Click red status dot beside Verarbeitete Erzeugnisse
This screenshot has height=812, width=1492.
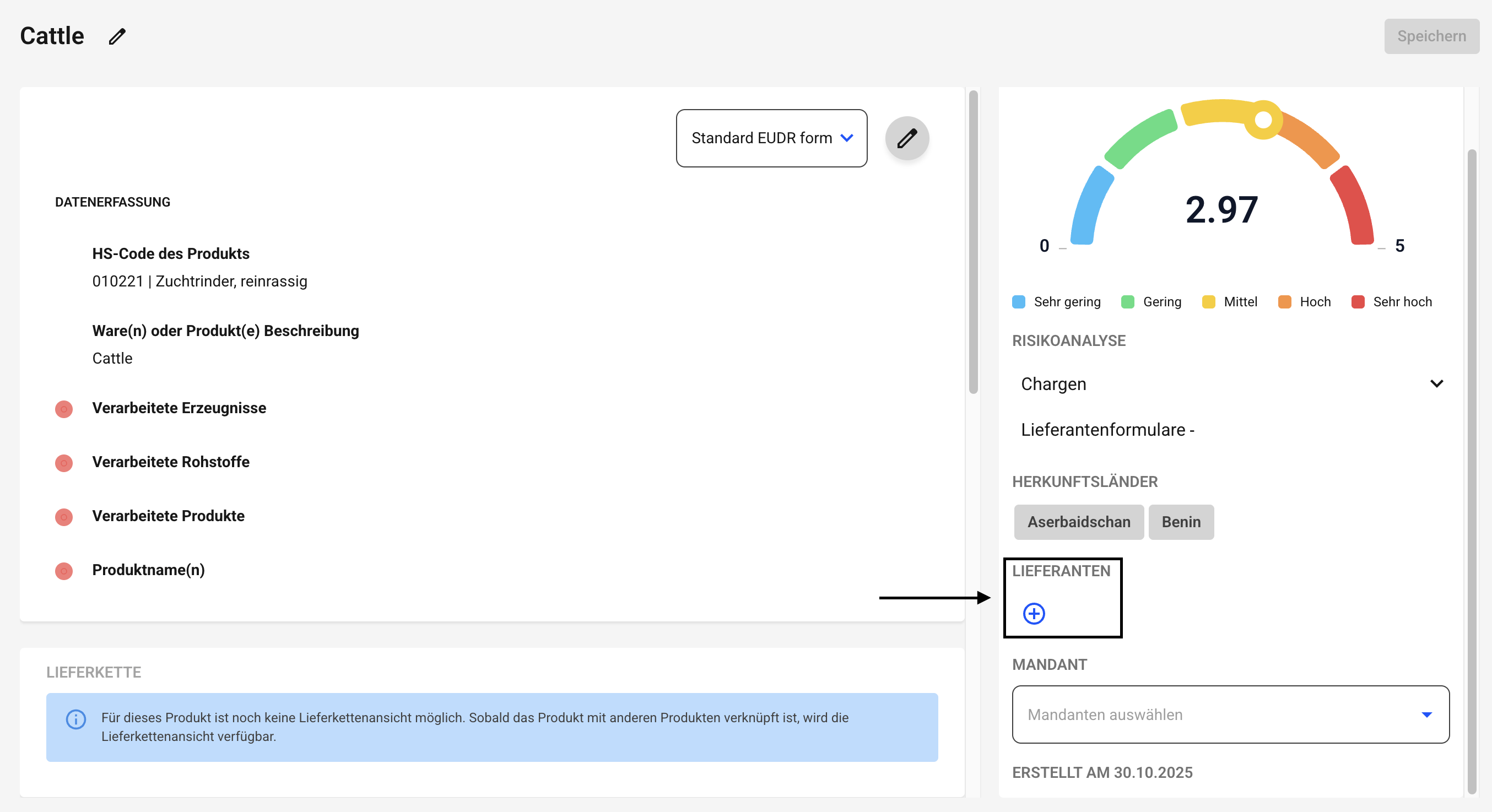click(64, 409)
